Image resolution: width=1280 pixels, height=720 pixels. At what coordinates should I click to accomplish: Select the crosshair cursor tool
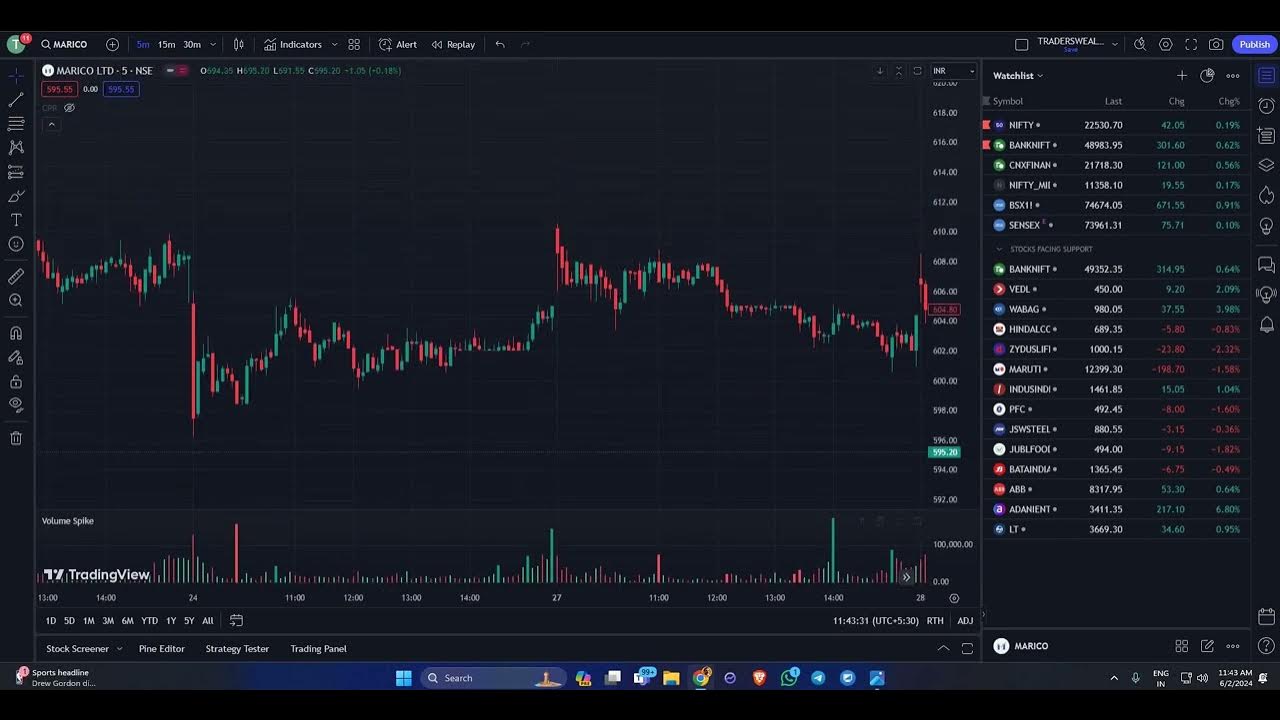click(x=16, y=76)
